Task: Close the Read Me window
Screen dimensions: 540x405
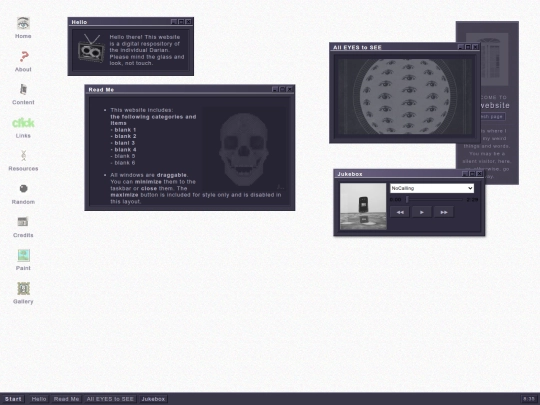Action: (290, 89)
